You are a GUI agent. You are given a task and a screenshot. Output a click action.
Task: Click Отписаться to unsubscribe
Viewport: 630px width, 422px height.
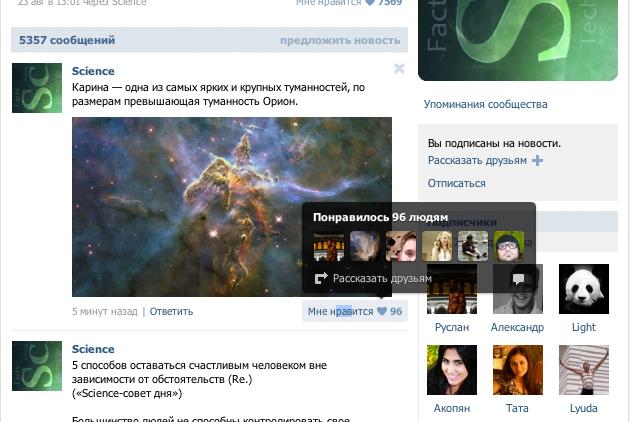point(456,184)
